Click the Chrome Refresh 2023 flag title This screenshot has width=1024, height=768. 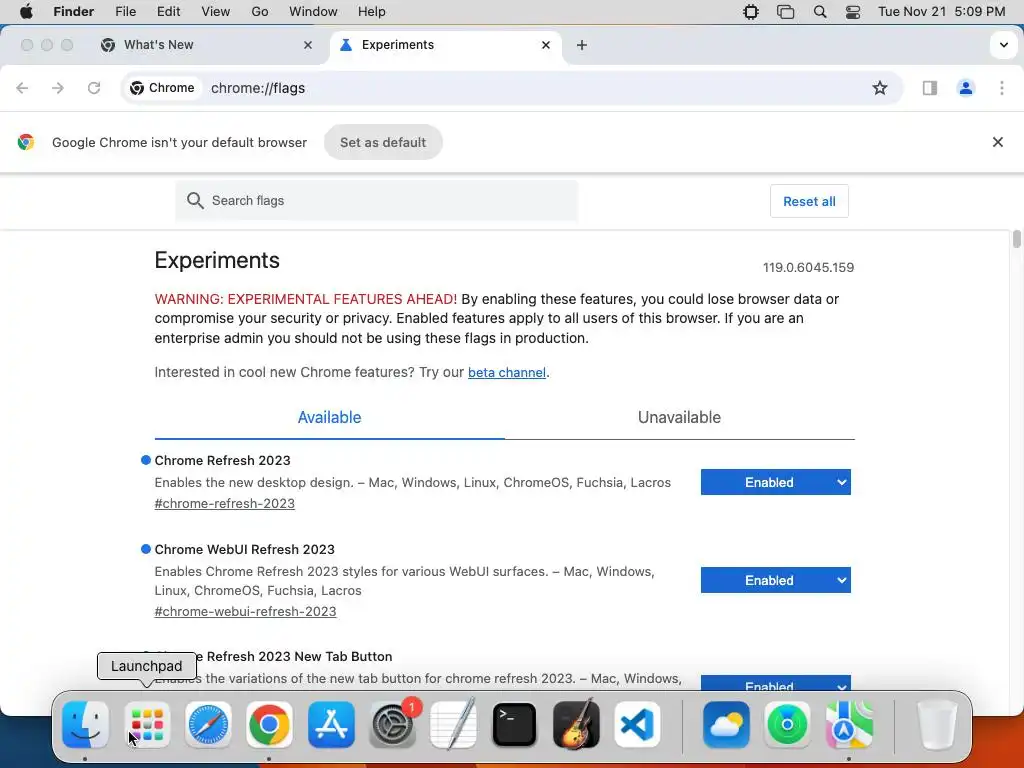tap(223, 460)
